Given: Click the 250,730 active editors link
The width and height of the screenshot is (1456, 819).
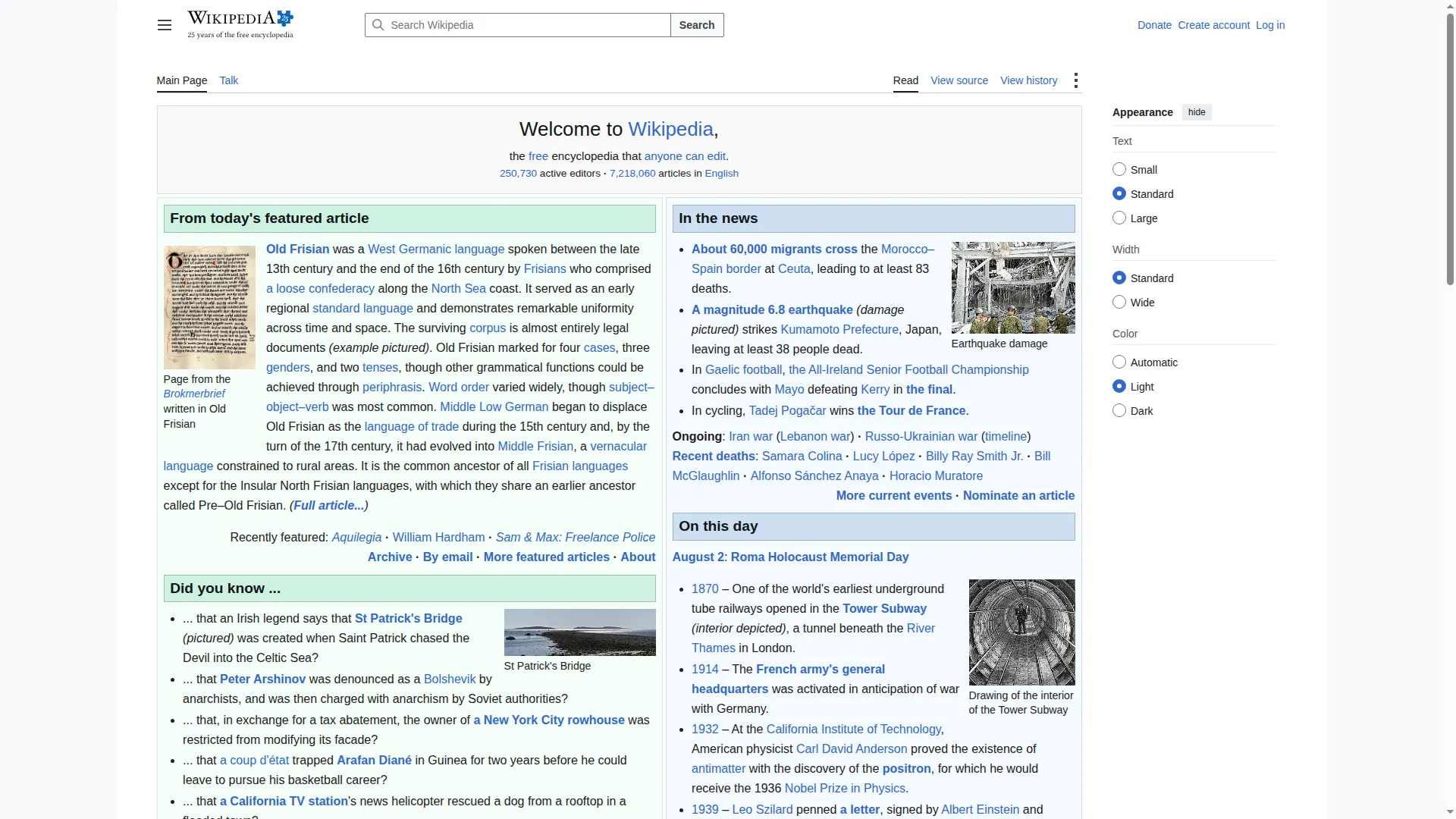Looking at the screenshot, I should [518, 174].
